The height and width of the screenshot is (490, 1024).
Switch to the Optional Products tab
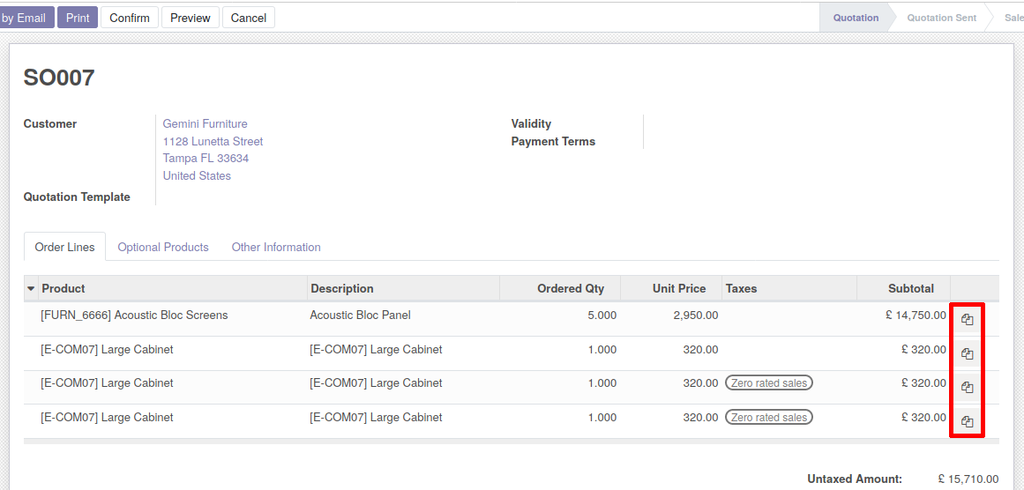[163, 247]
